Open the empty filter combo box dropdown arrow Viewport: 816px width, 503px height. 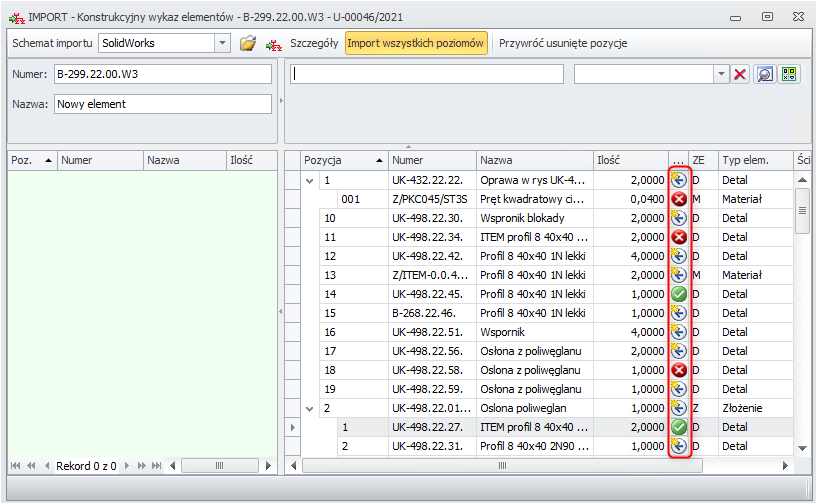(721, 75)
